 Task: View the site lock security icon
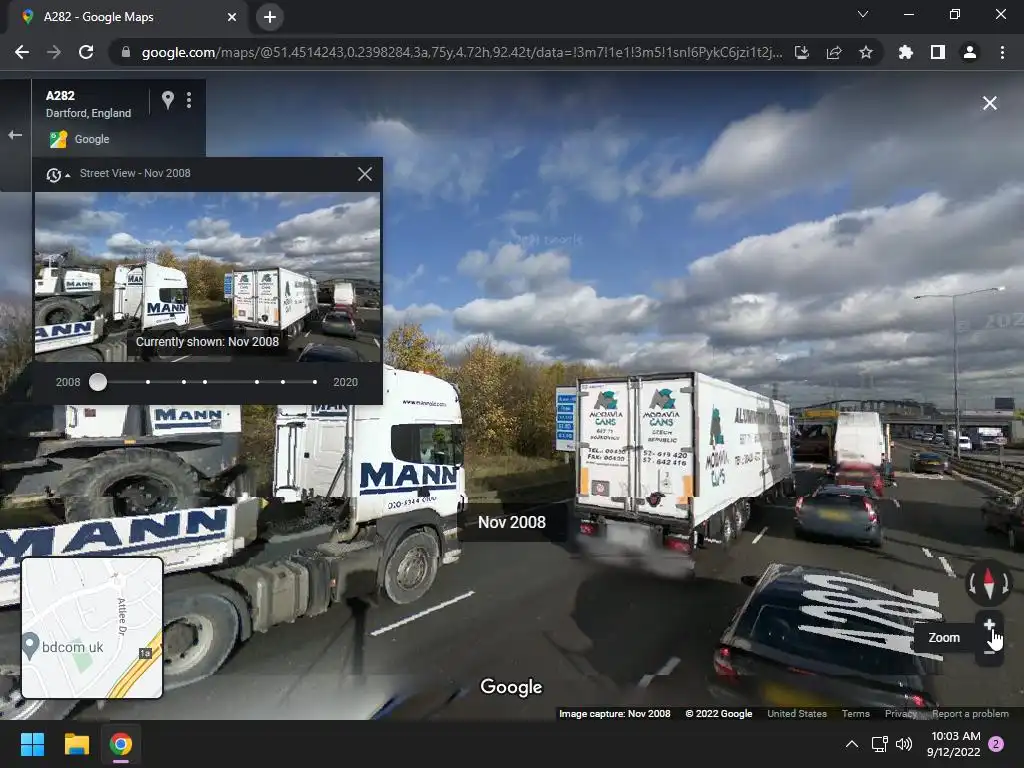tap(125, 52)
